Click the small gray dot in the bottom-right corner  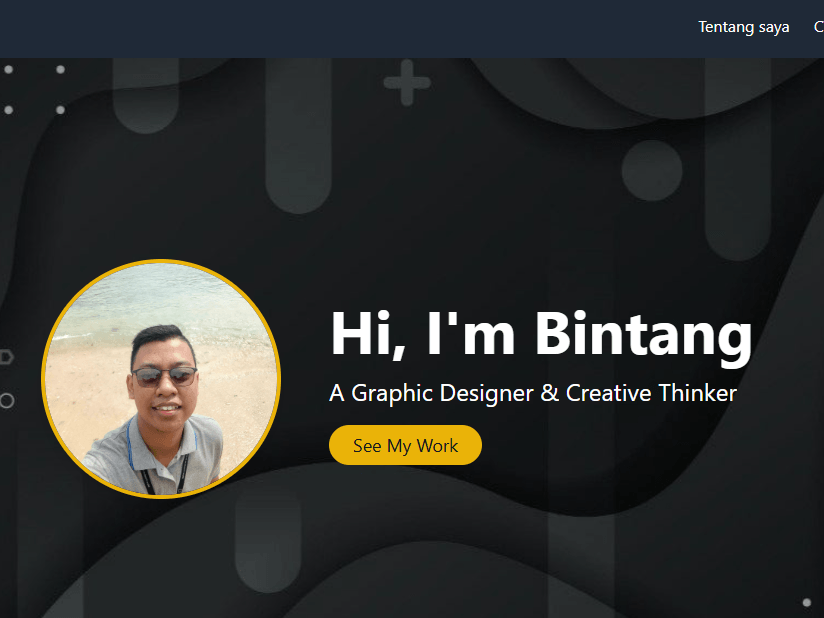pos(806,602)
